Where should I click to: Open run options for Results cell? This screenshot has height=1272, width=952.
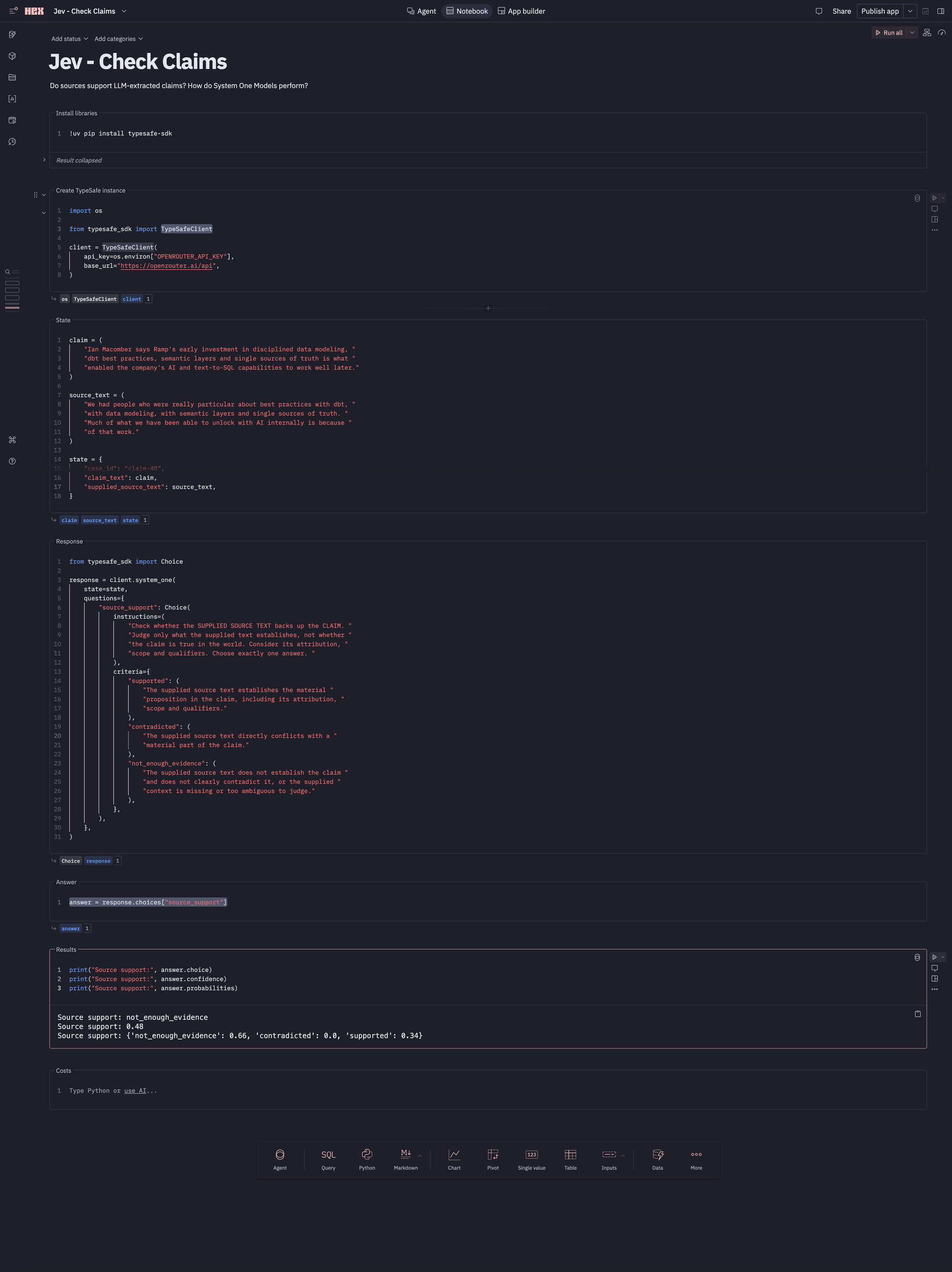tap(942, 957)
